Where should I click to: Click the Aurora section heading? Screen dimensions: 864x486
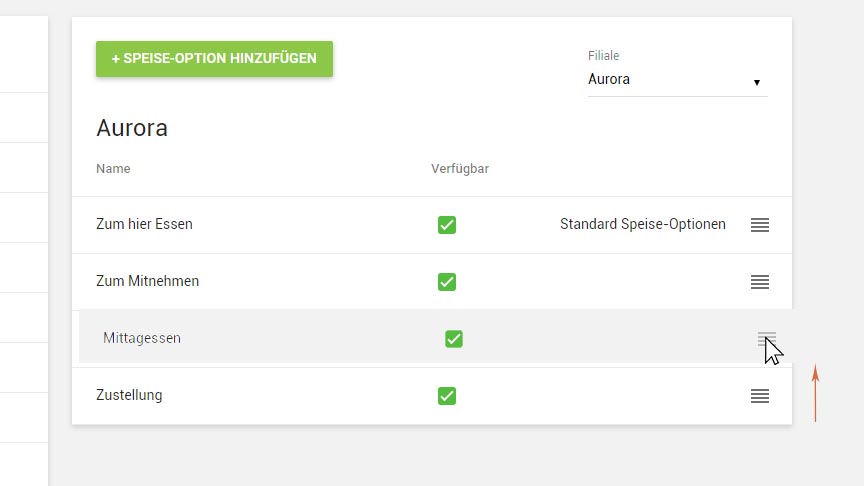coord(132,128)
